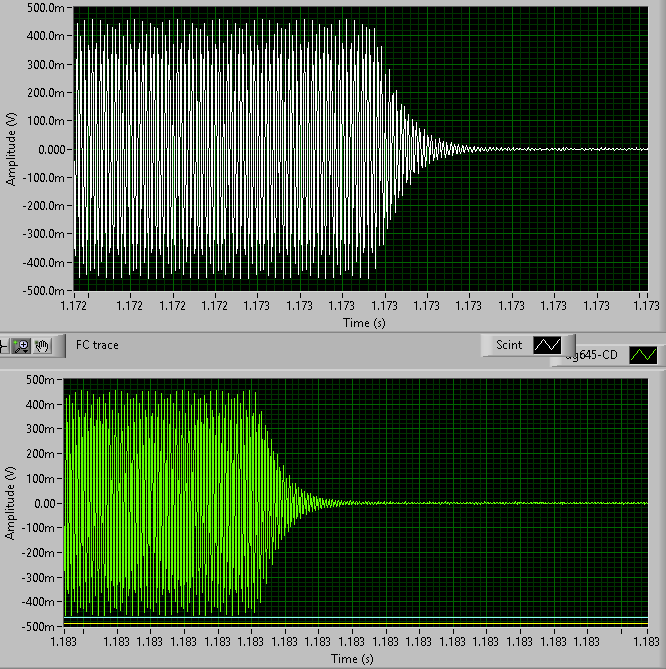Screen dimensions: 666x669
Task: Click the 100m scale marker on FC trace graph
Action: (x=41, y=479)
